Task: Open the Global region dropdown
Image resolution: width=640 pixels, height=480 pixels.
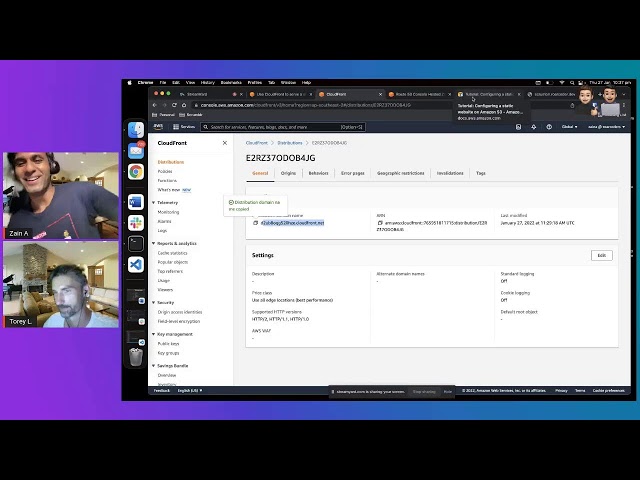Action: tap(570, 127)
